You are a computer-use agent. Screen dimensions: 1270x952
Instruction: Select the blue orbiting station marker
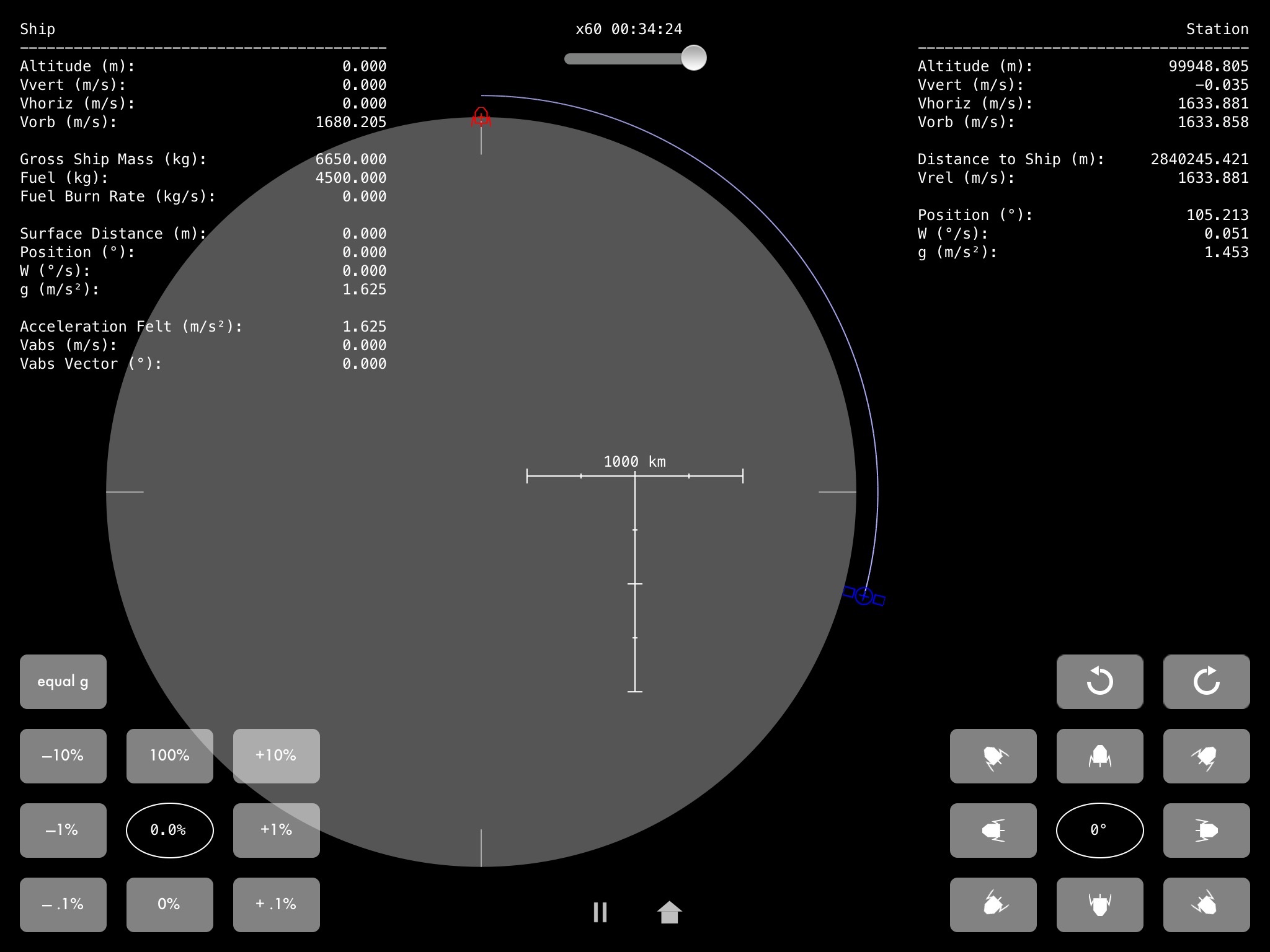(863, 596)
